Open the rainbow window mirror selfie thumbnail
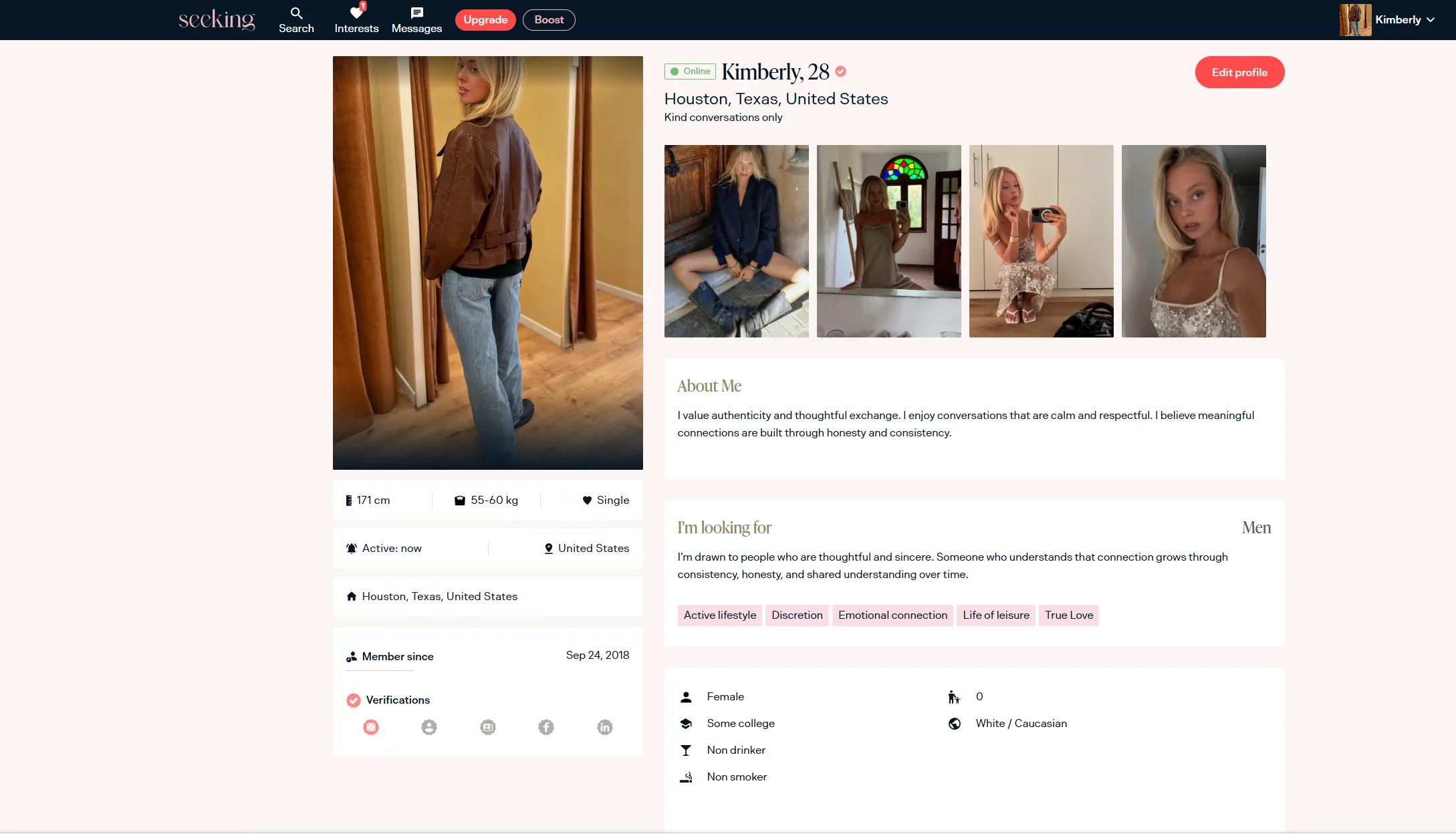1456x834 pixels. [888, 241]
